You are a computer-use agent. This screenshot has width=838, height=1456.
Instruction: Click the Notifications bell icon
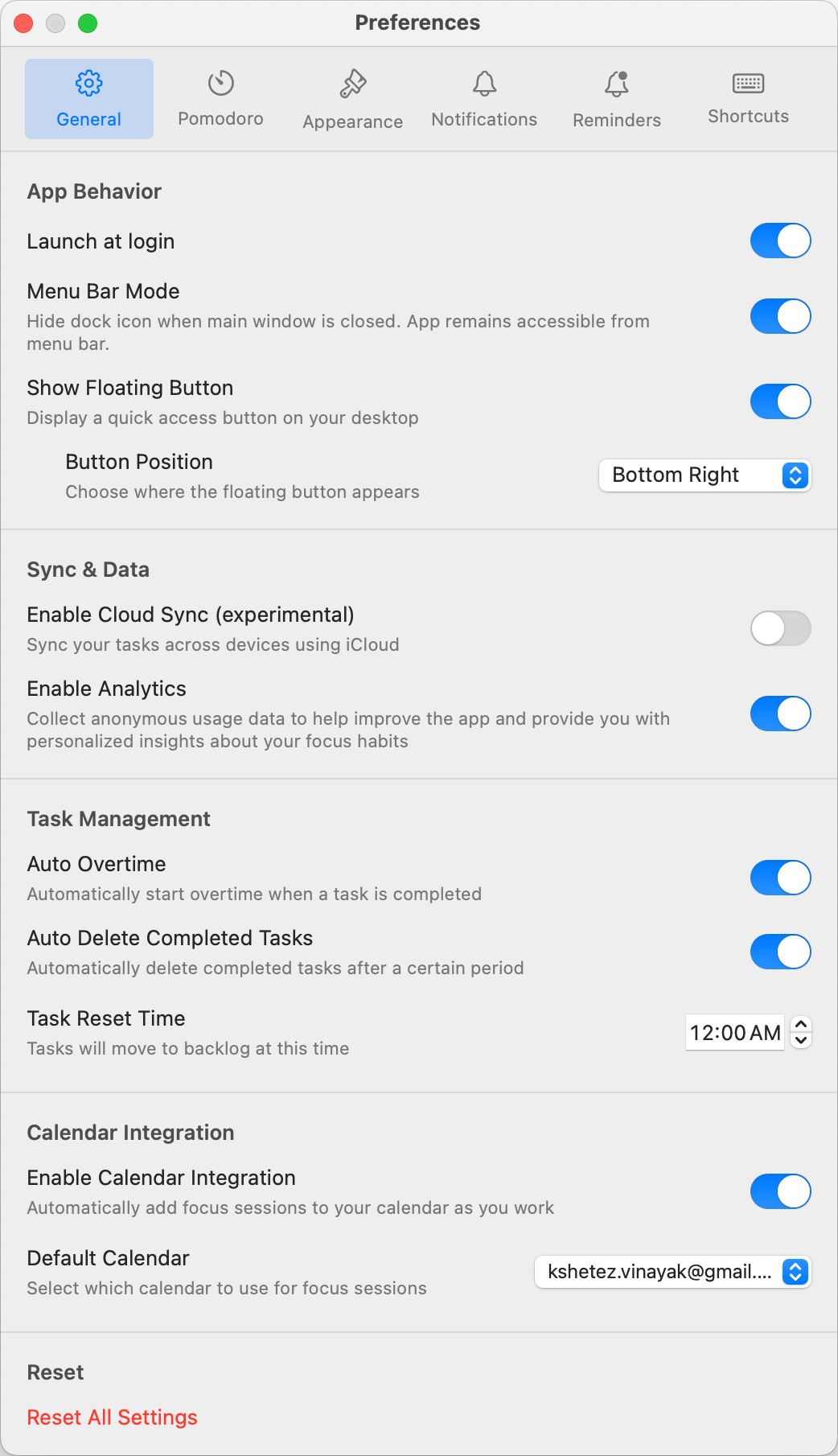pos(484,83)
